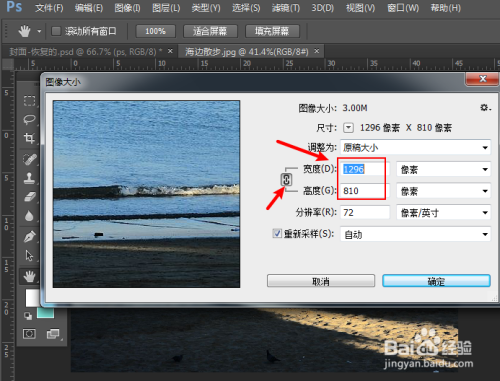Click the 高度(G) field showing 810
This screenshot has width=500, height=381.
(x=365, y=191)
